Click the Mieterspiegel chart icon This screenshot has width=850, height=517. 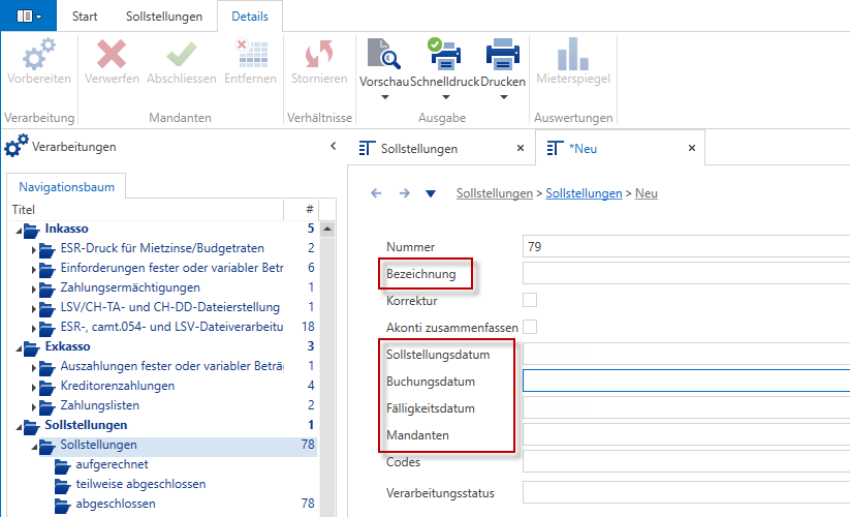click(573, 54)
